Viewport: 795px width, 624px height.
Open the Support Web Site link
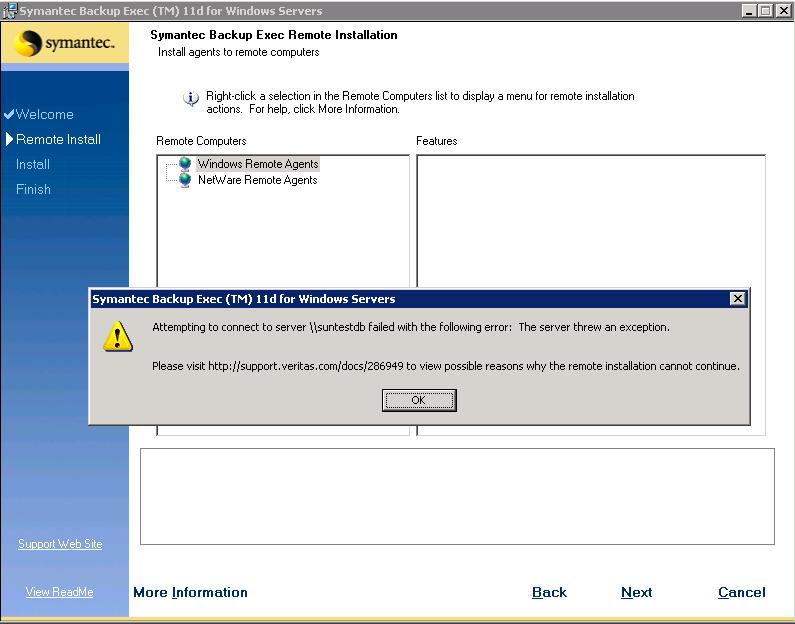(x=60, y=544)
